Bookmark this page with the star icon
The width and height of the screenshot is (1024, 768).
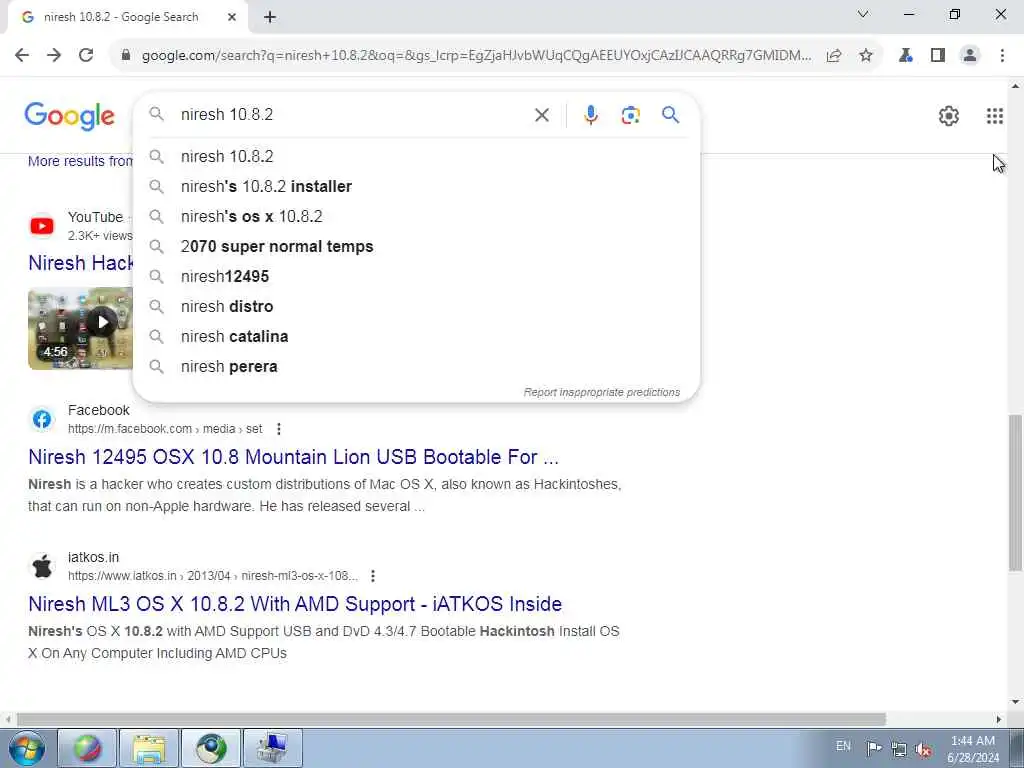click(x=866, y=56)
